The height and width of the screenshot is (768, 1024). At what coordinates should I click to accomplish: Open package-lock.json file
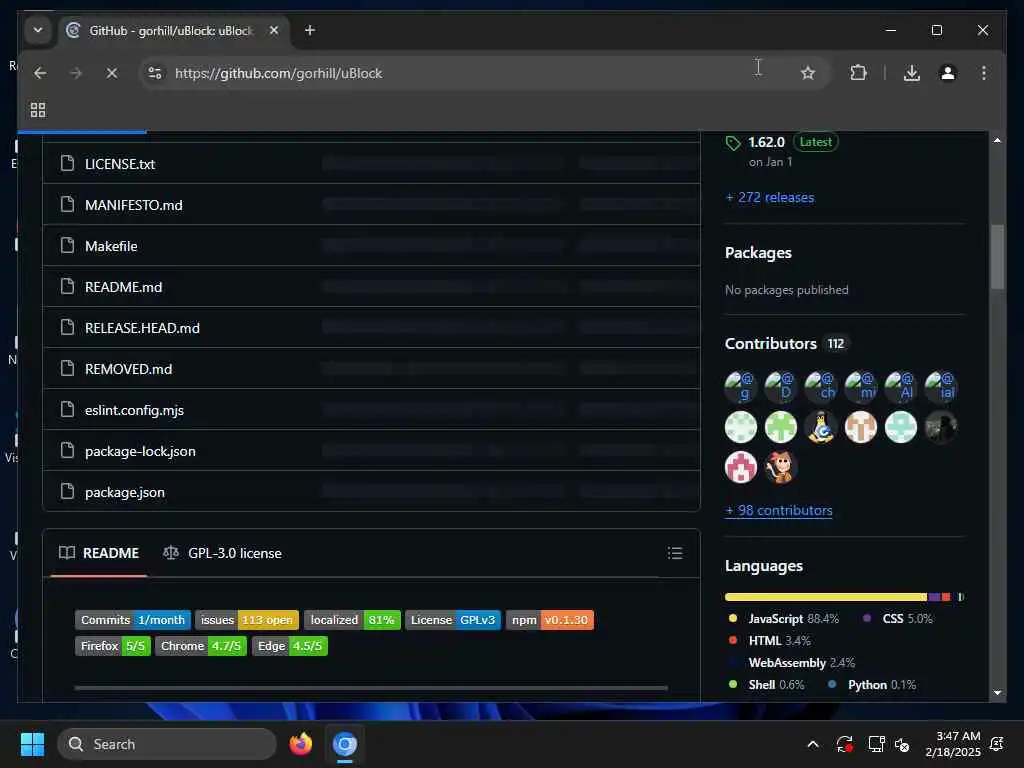(x=140, y=452)
